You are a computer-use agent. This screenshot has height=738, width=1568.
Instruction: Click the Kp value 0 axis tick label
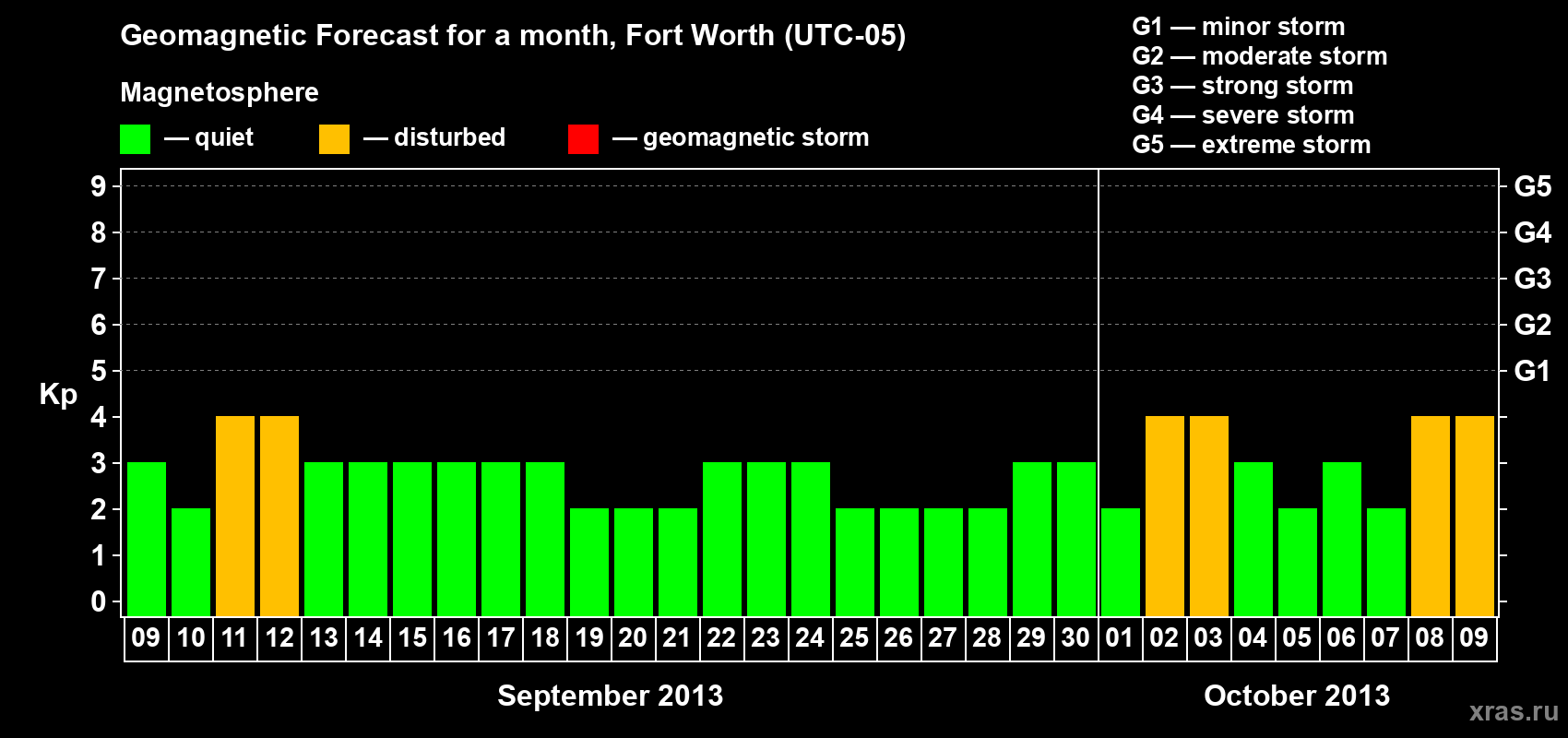tap(99, 601)
